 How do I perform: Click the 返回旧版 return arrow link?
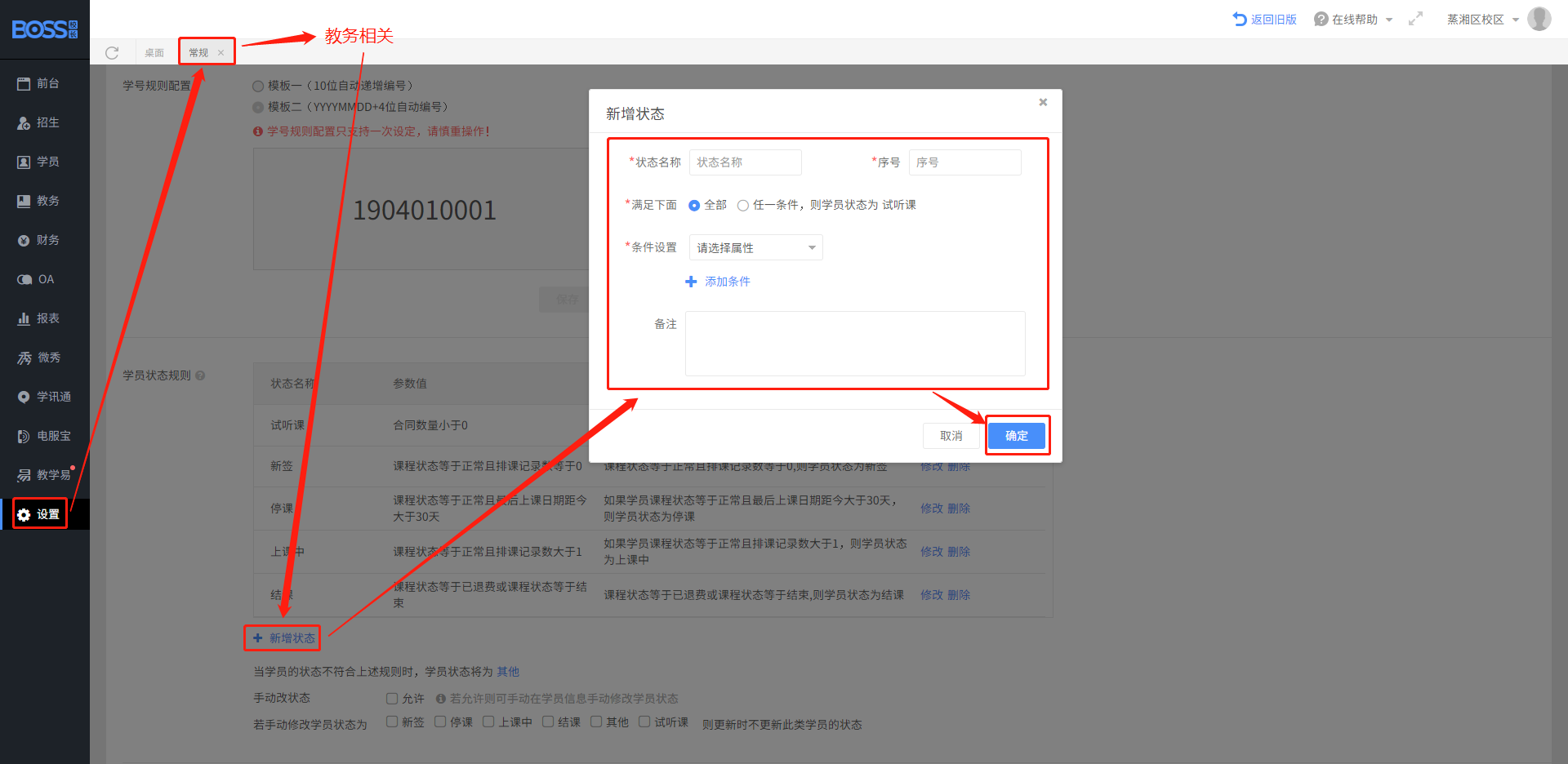[1264, 19]
